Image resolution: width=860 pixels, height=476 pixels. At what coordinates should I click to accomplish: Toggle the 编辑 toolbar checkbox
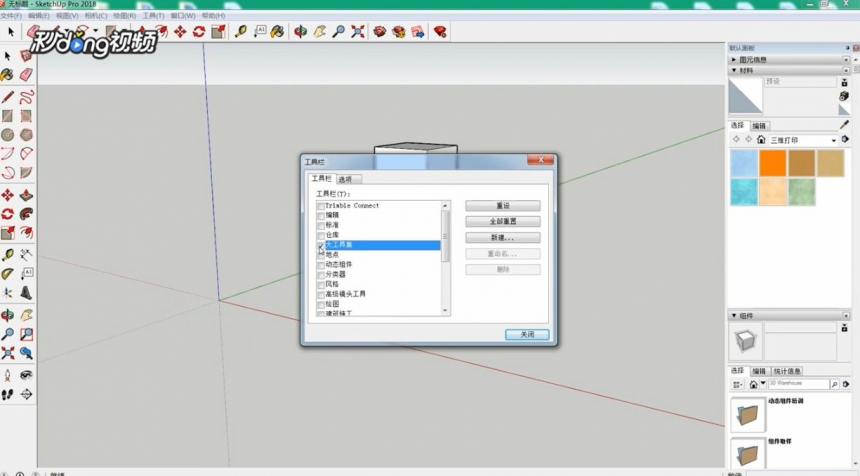click(321, 216)
